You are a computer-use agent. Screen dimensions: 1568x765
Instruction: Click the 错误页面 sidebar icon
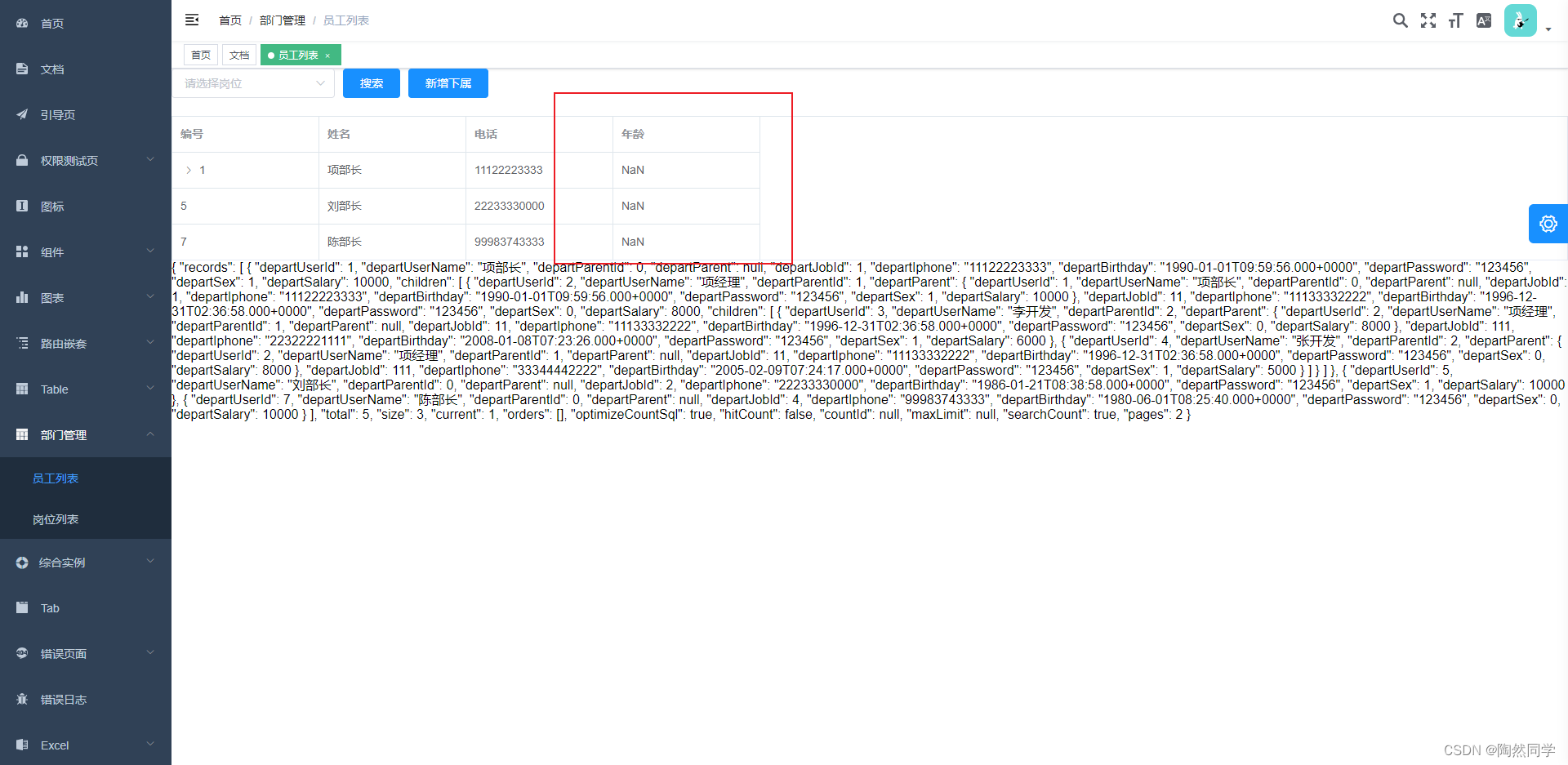(22, 653)
